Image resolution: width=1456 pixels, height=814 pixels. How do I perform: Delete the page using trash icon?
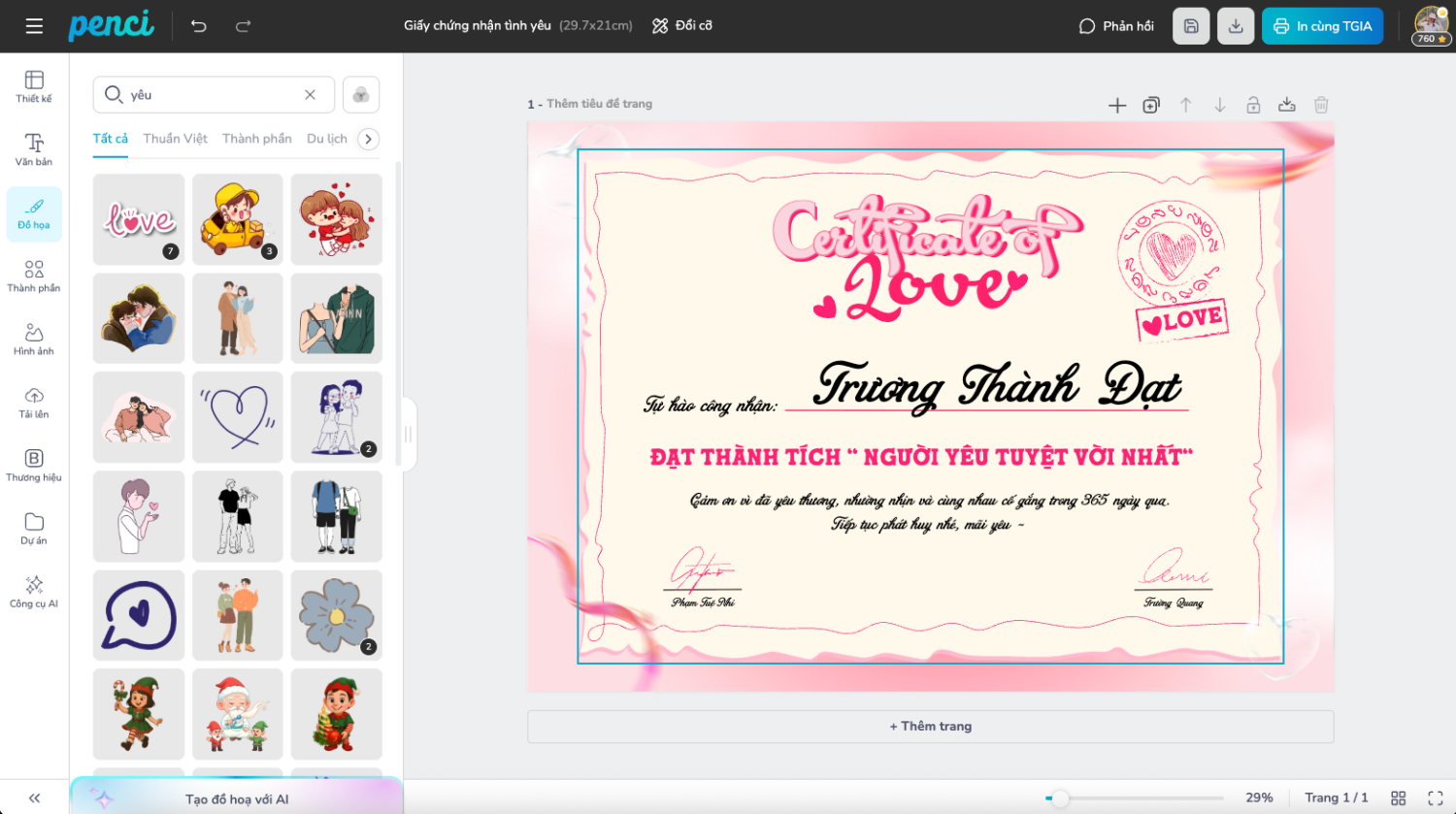click(1321, 105)
